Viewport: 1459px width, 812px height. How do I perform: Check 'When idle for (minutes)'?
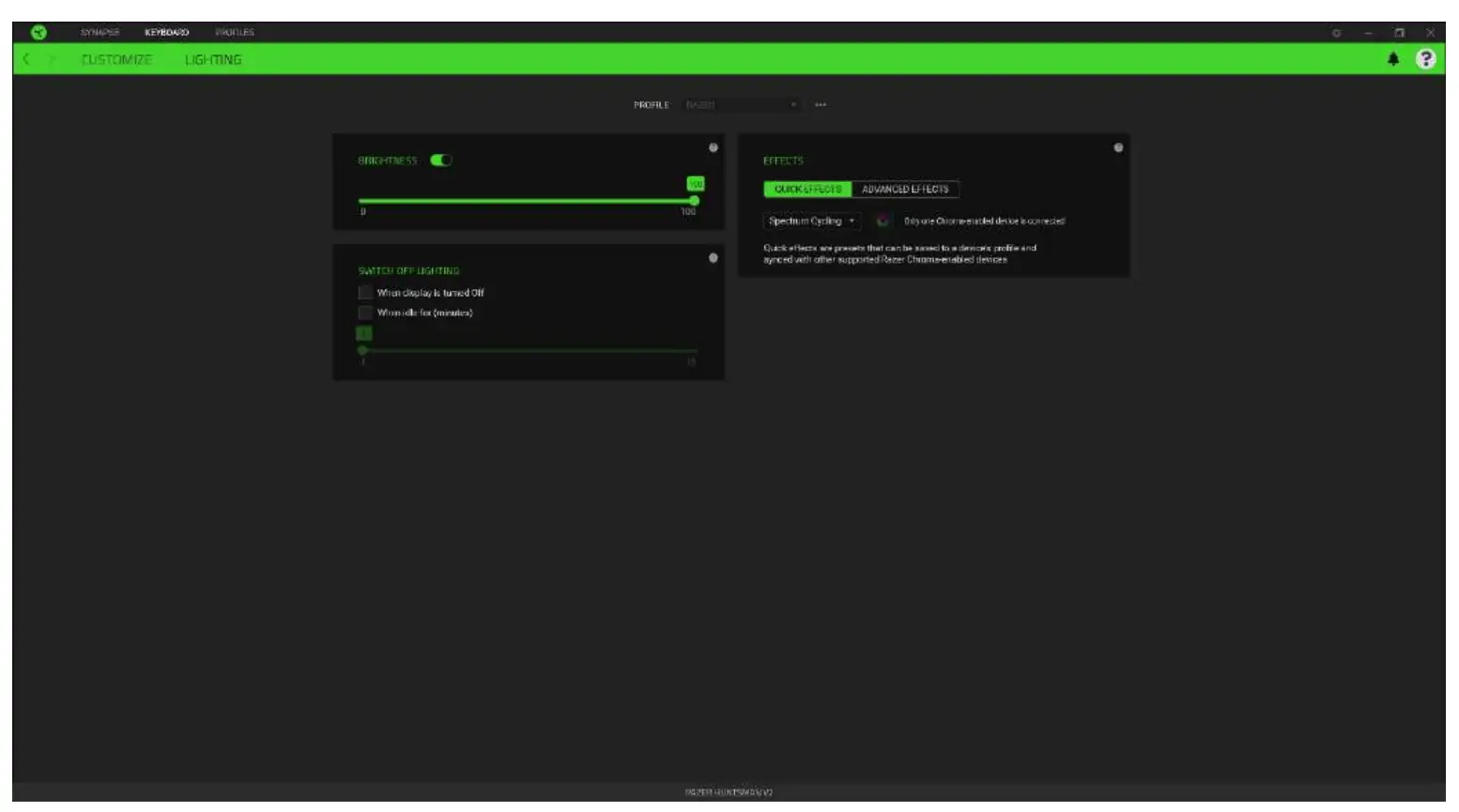[365, 313]
